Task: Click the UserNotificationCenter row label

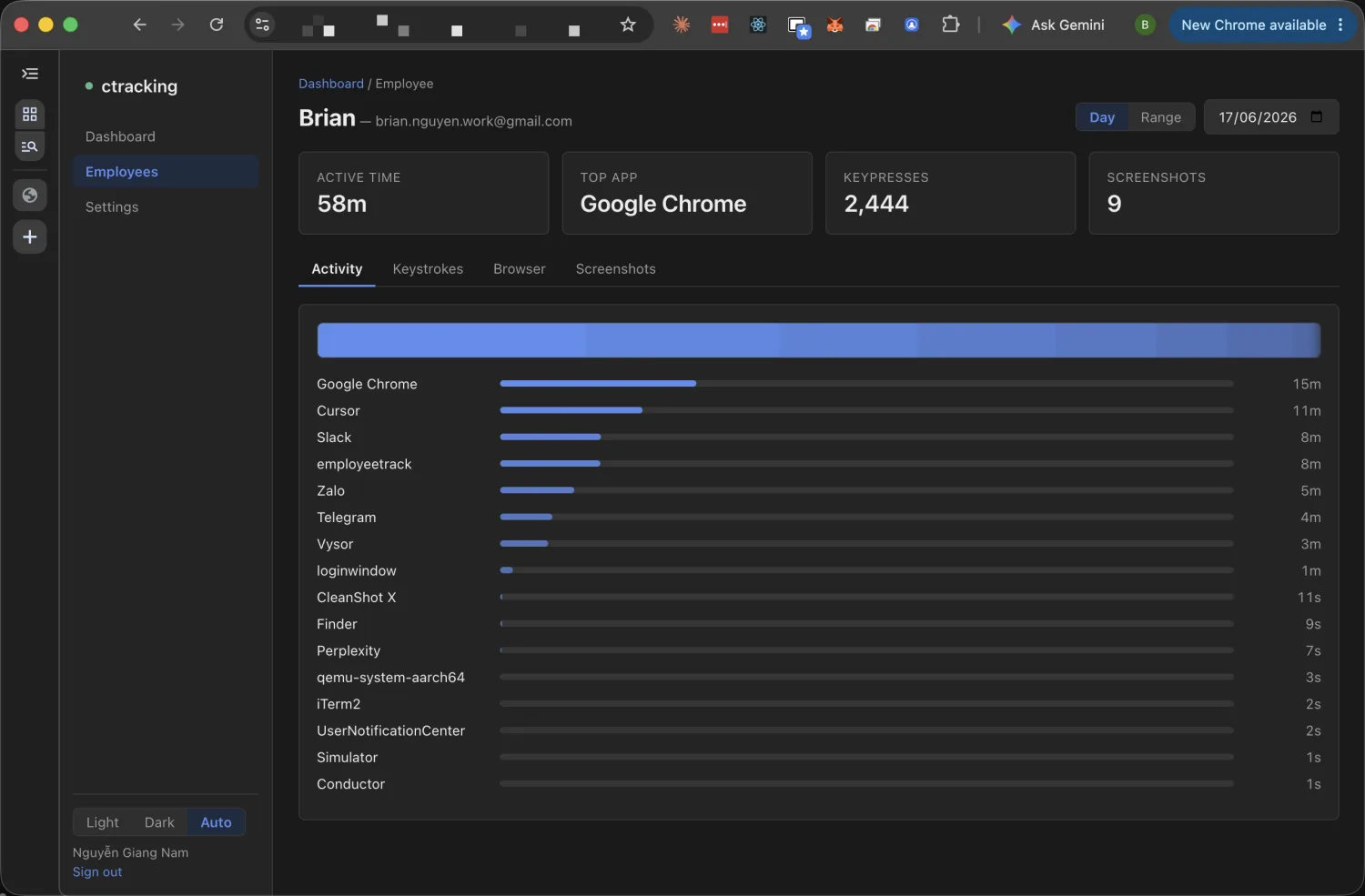Action: [390, 730]
